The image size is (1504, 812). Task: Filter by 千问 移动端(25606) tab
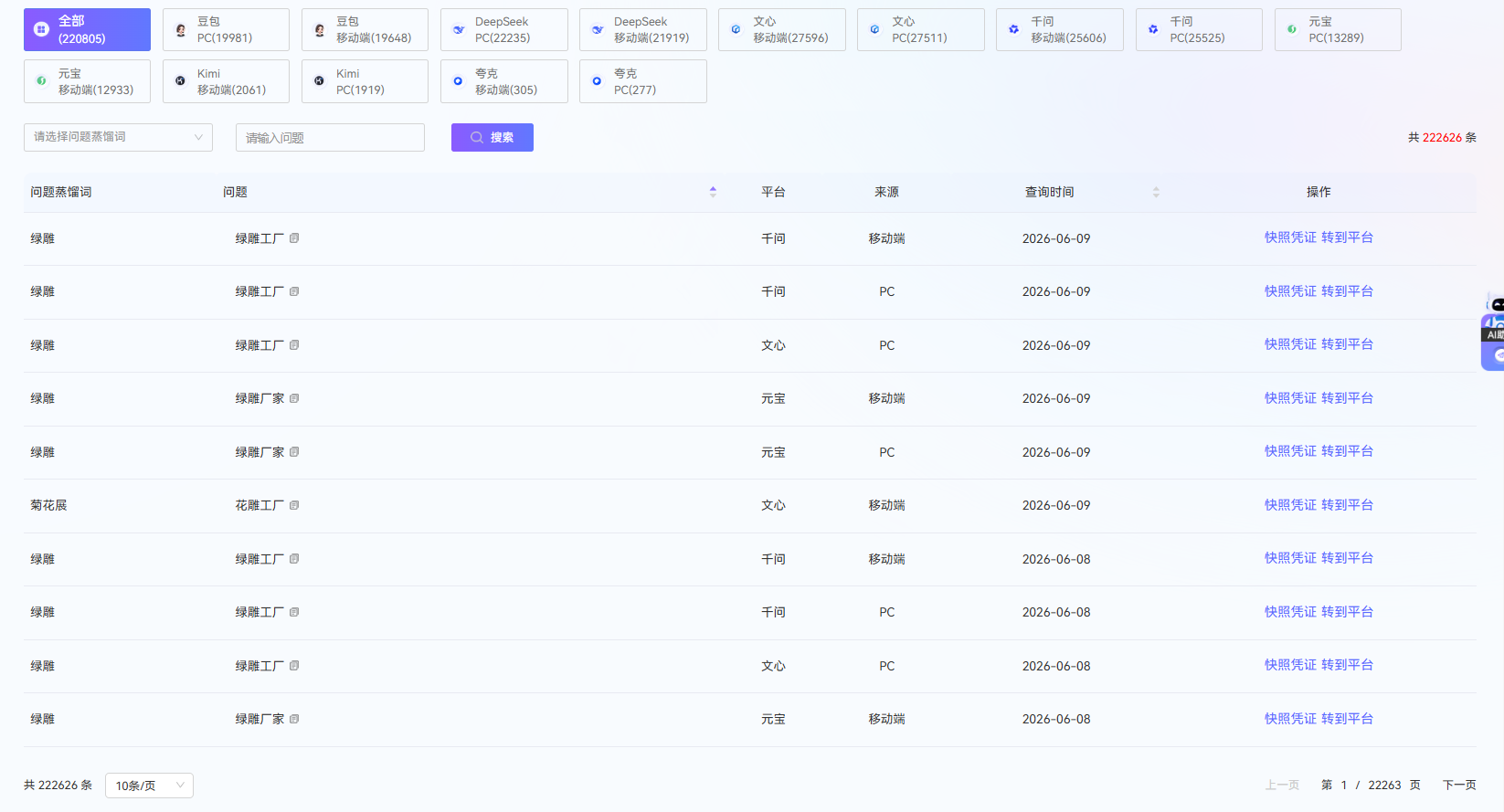[x=1059, y=30]
